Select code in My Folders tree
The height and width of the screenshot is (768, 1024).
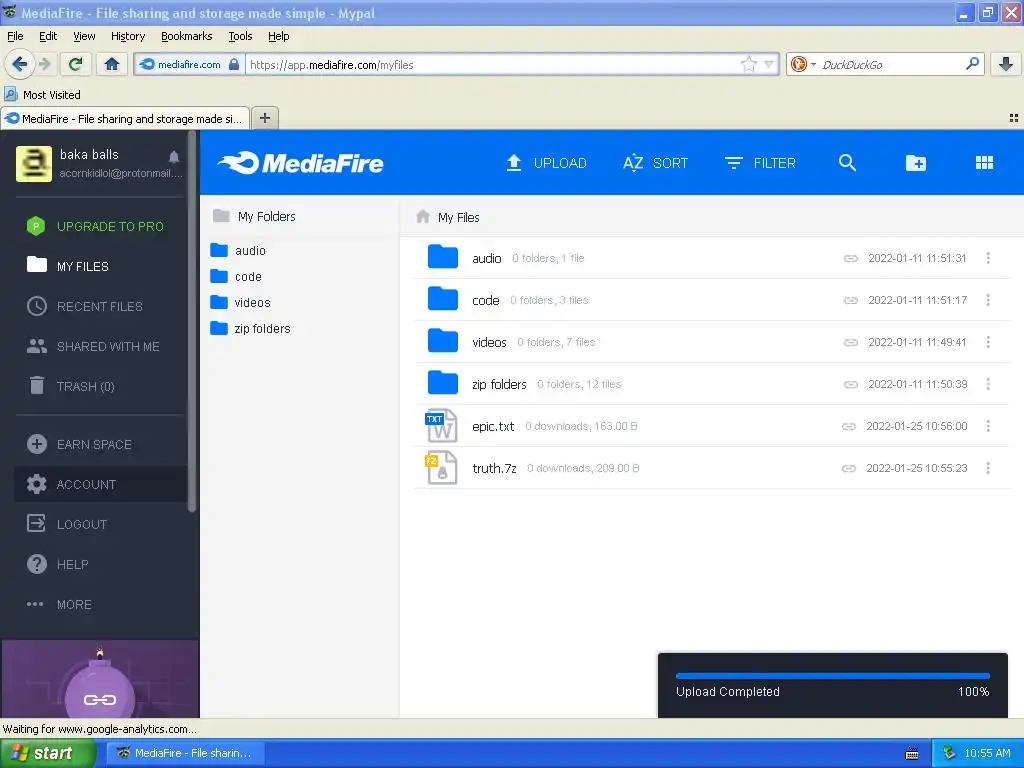(236, 277)
